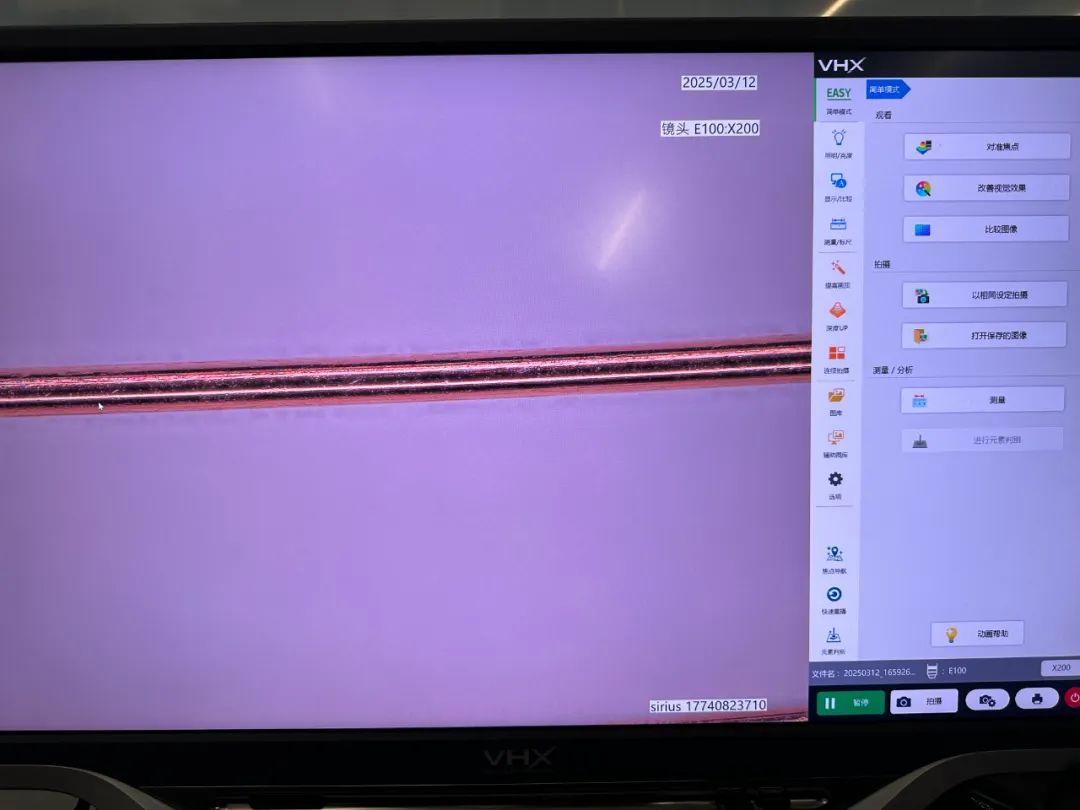Open the focus navigation map pin icon
The image size is (1080, 810).
pyautogui.click(x=834, y=559)
